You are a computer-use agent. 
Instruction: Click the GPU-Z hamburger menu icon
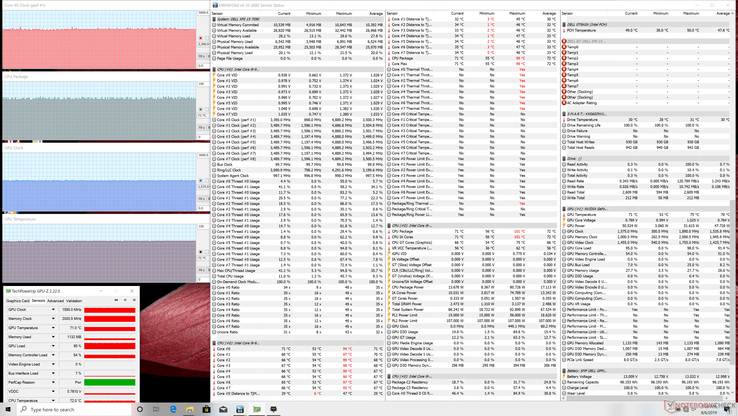click(132, 300)
